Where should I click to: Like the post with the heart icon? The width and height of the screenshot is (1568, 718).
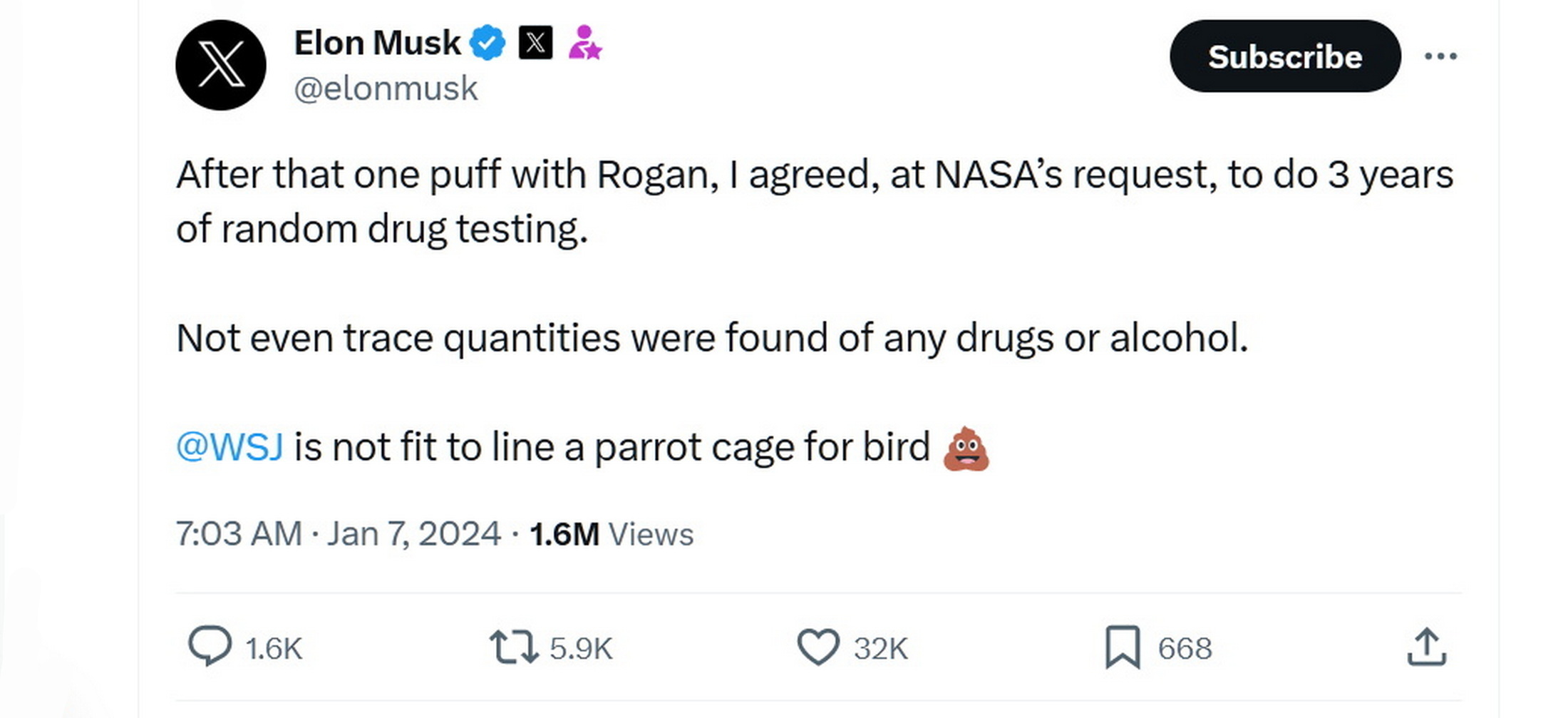(x=817, y=647)
